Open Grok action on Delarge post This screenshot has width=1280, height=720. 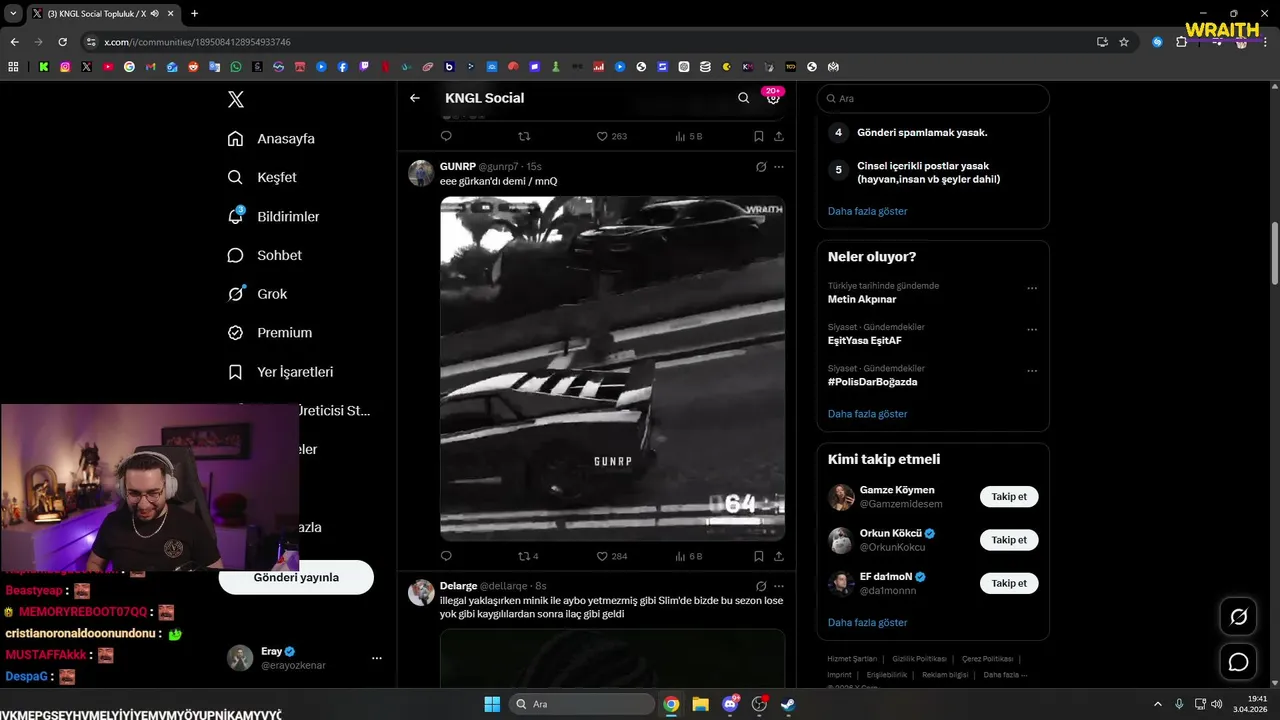coord(760,586)
